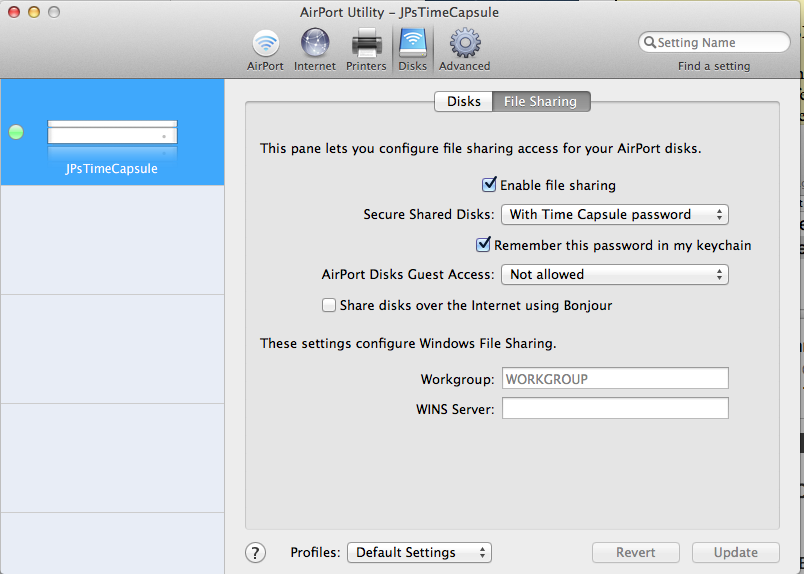Focus the Setting Name search field

pyautogui.click(x=714, y=42)
